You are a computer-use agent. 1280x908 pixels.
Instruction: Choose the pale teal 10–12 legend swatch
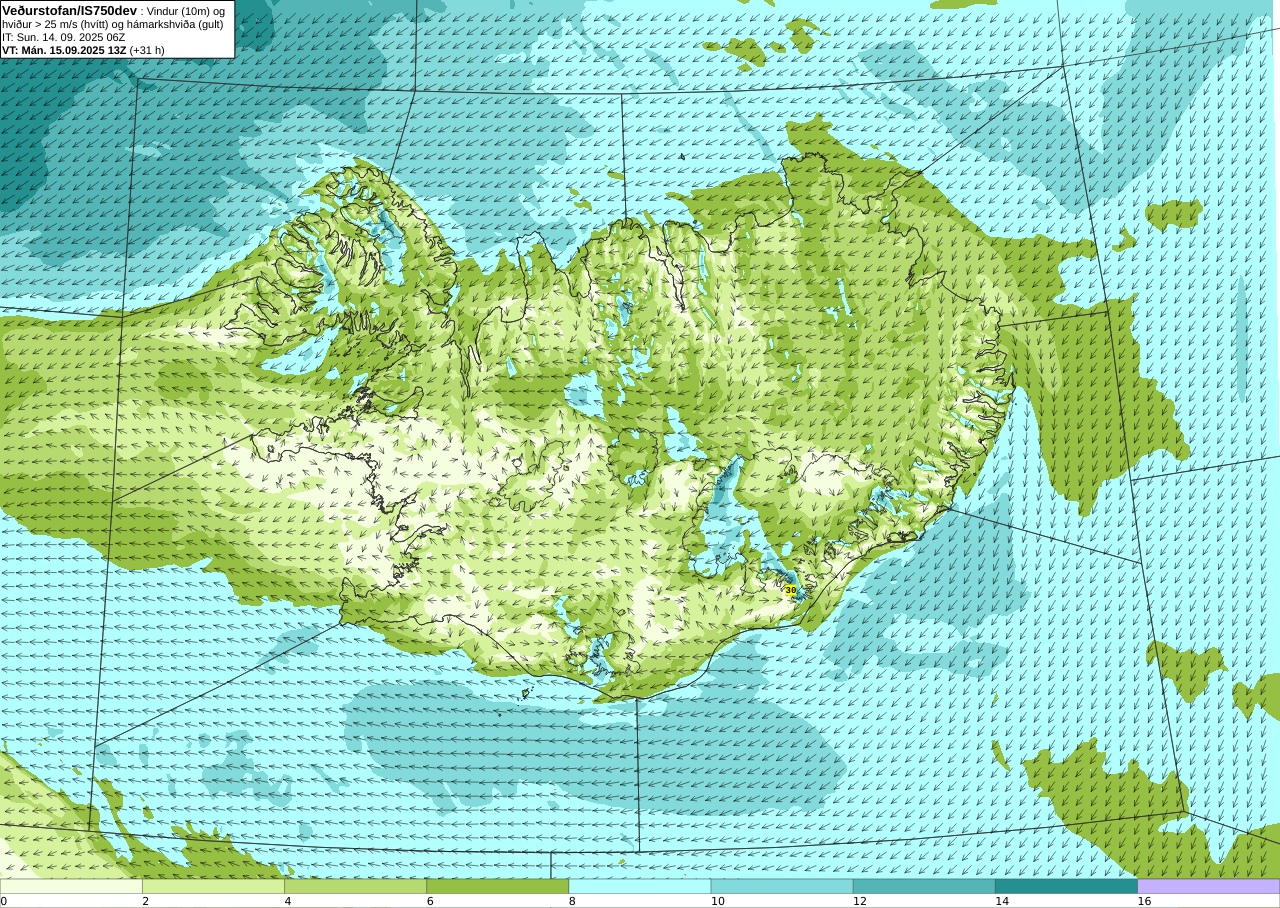coord(782,886)
